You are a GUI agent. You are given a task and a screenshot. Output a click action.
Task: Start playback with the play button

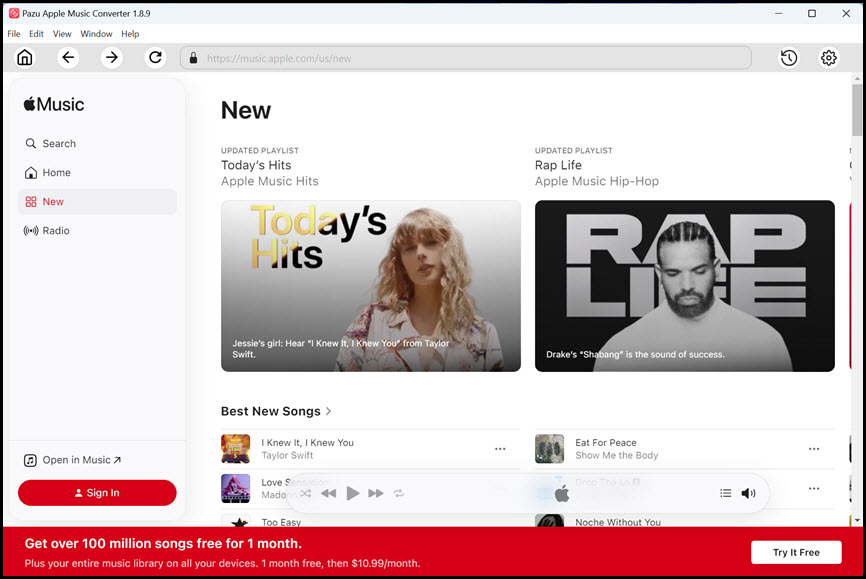[x=352, y=493]
